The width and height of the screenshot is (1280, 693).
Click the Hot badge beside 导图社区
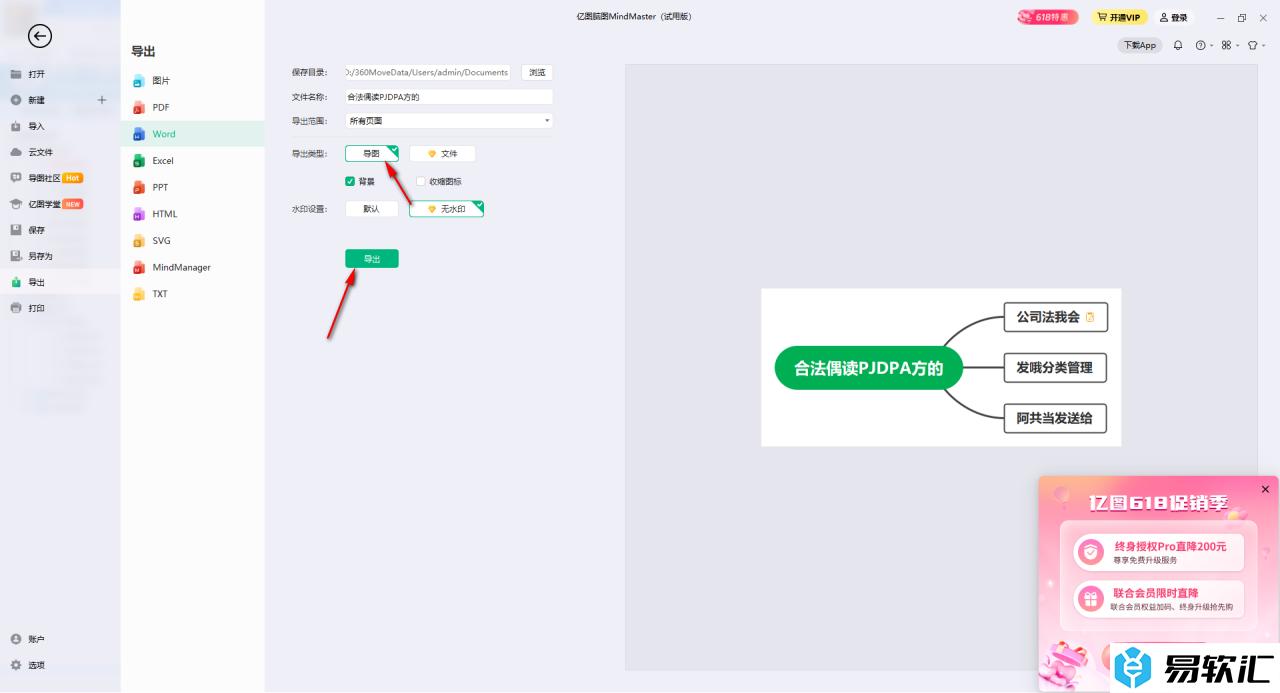73,178
